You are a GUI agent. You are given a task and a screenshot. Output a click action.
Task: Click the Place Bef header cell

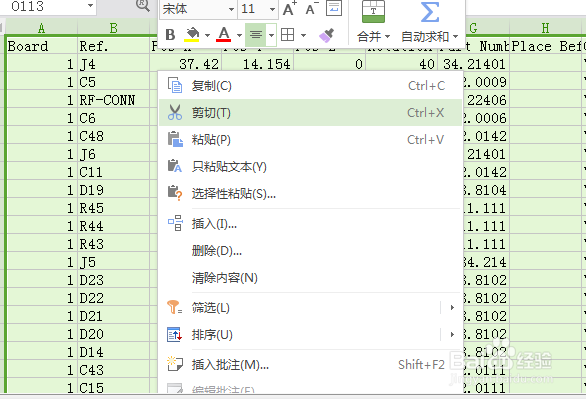(545, 46)
